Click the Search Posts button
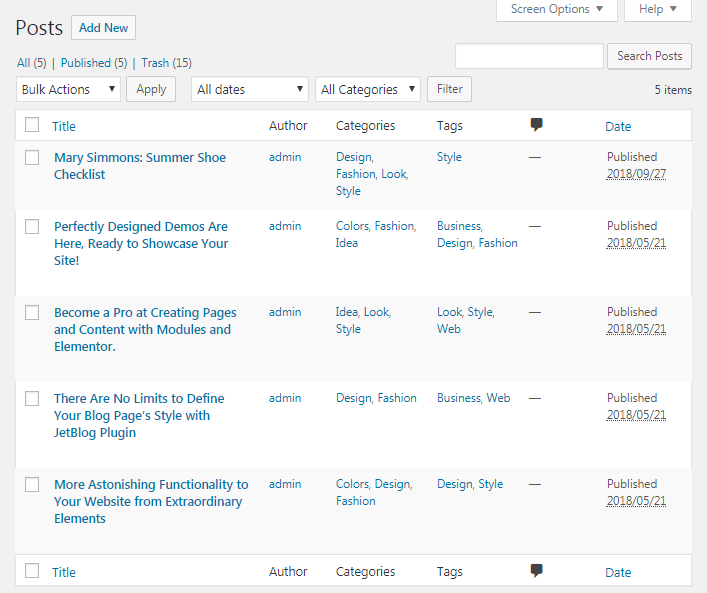707x593 pixels. [649, 56]
